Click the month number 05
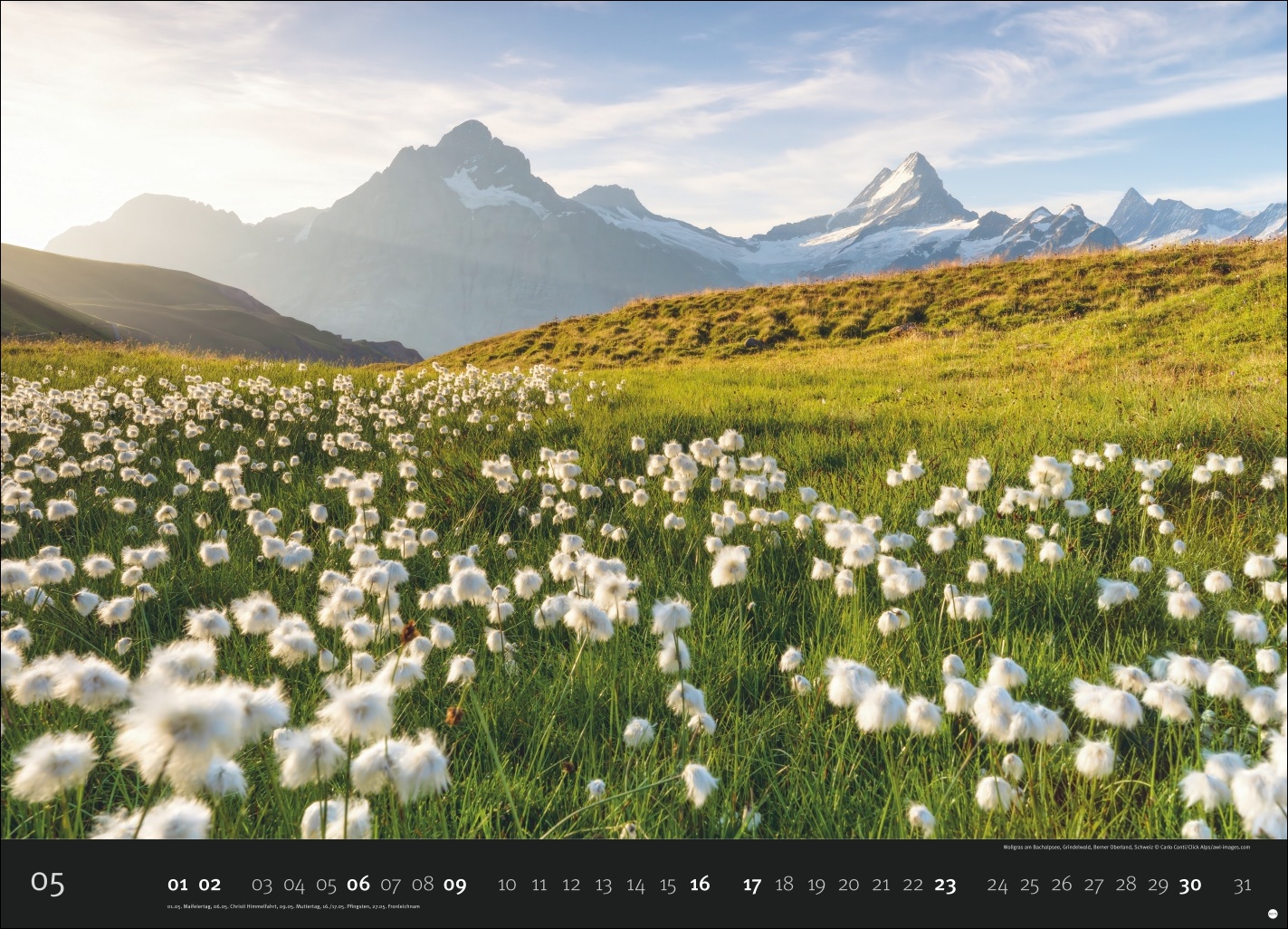Image resolution: width=1288 pixels, height=929 pixels. click(x=48, y=883)
